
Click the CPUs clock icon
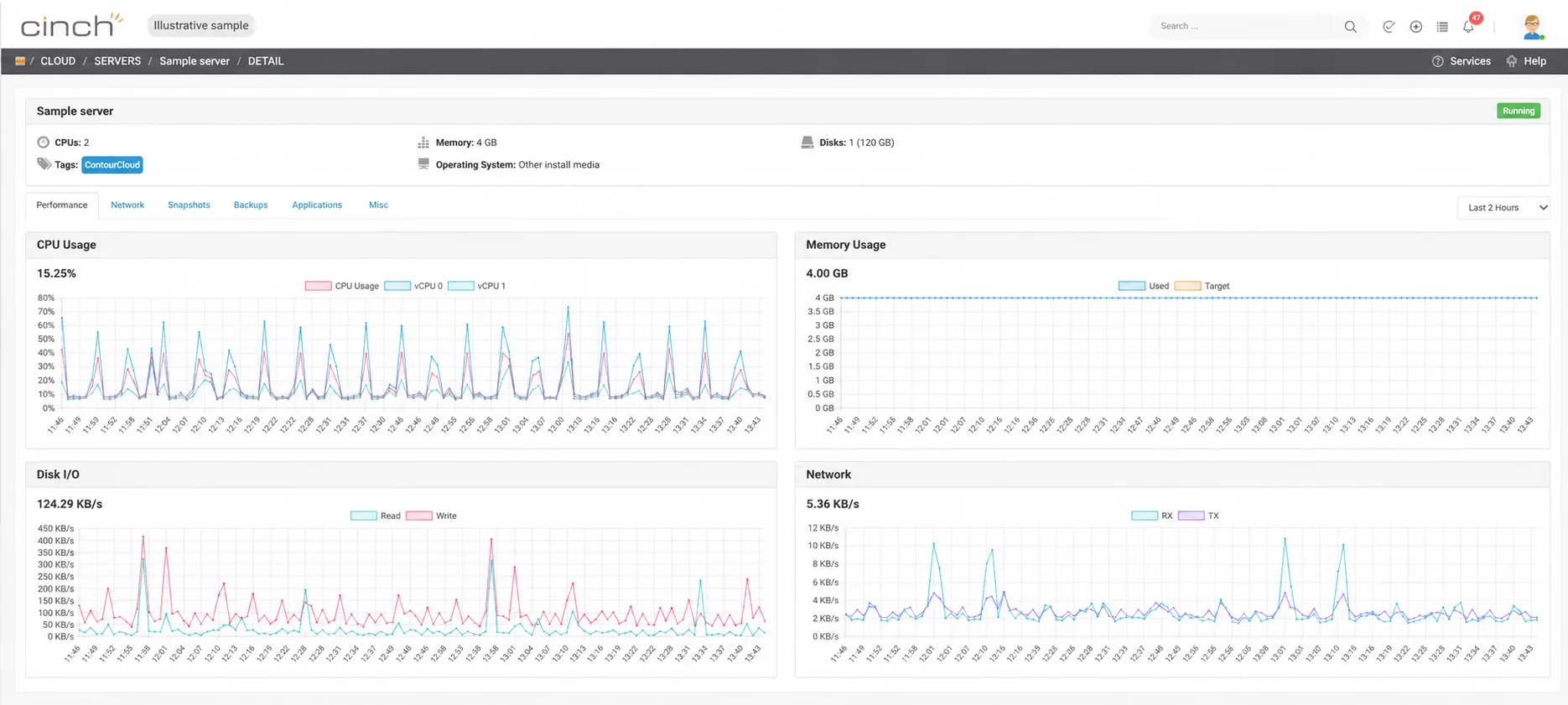[44, 143]
